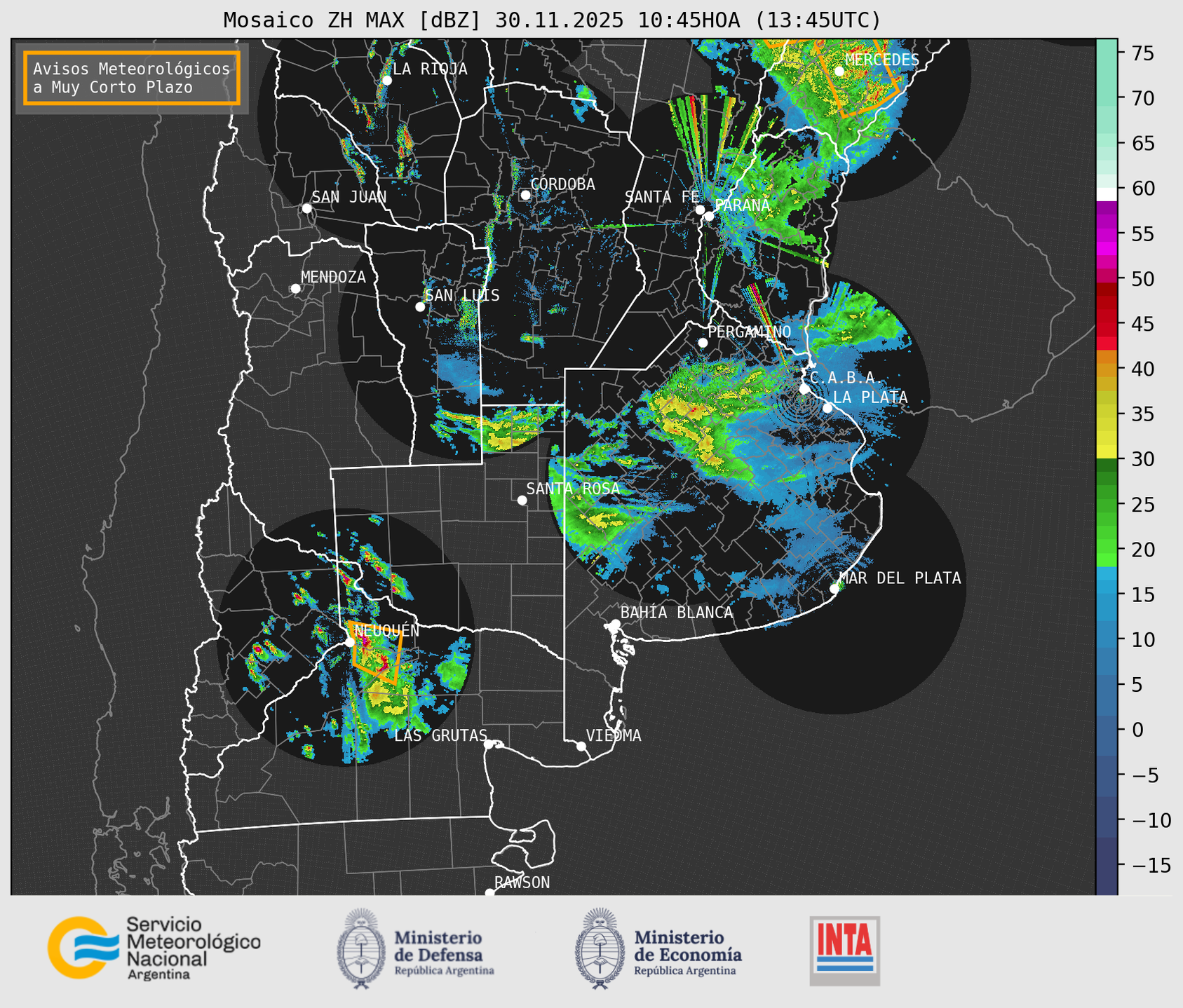Click the Ministerio de Economía emblem
Image resolution: width=1183 pixels, height=1008 pixels.
point(600,948)
